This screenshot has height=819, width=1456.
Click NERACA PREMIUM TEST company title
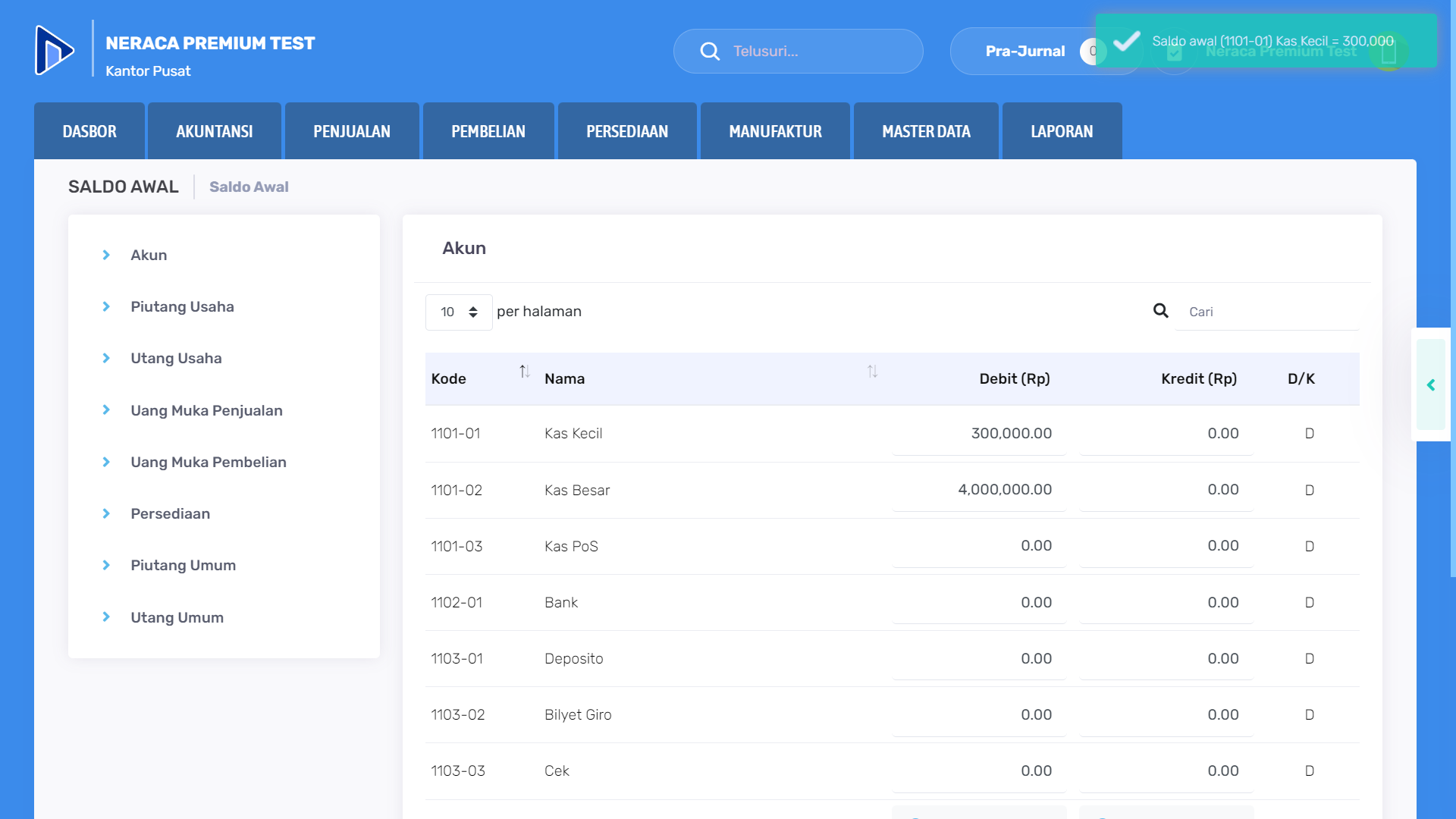coord(210,43)
